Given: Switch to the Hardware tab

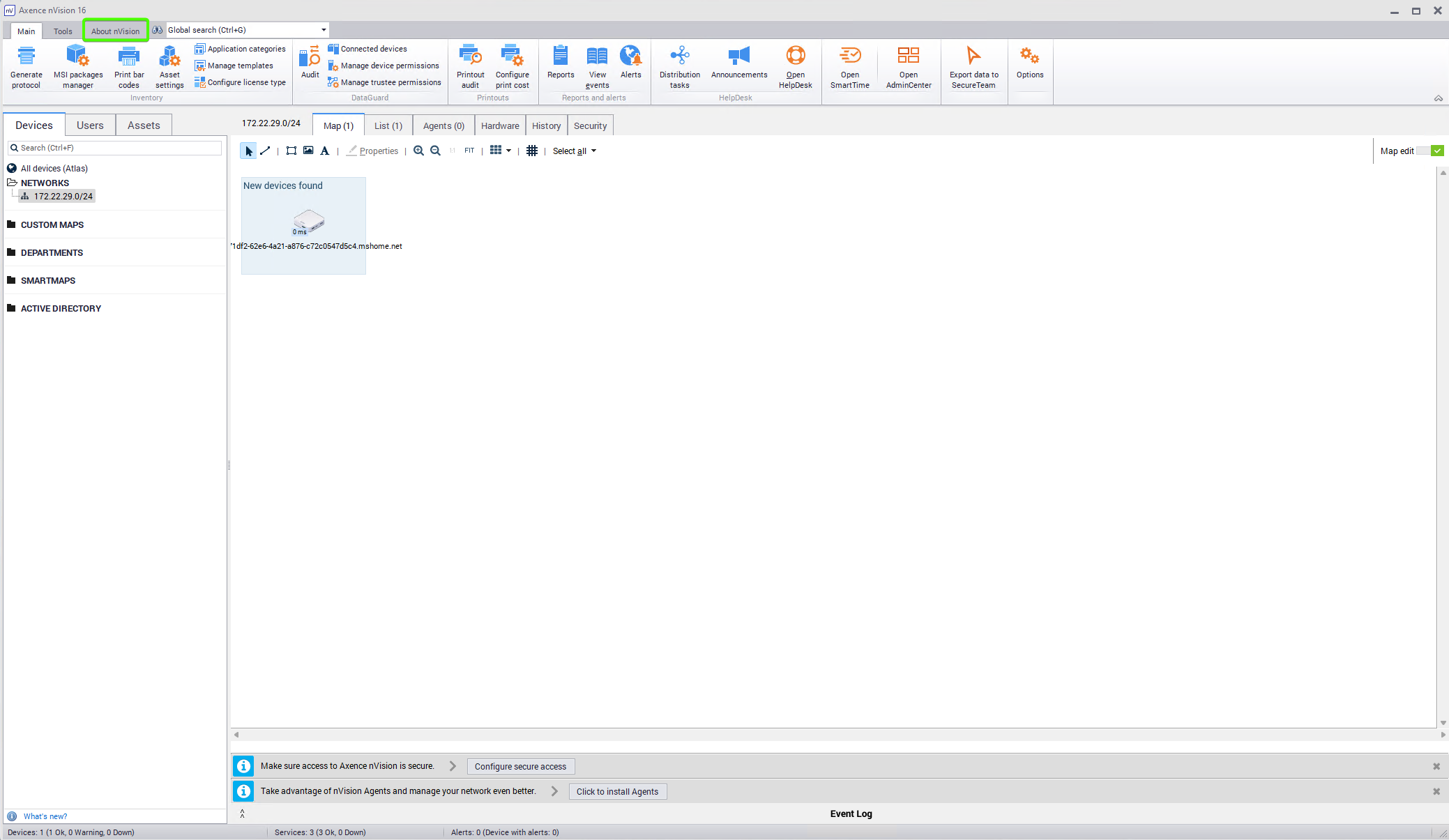Looking at the screenshot, I should point(500,125).
